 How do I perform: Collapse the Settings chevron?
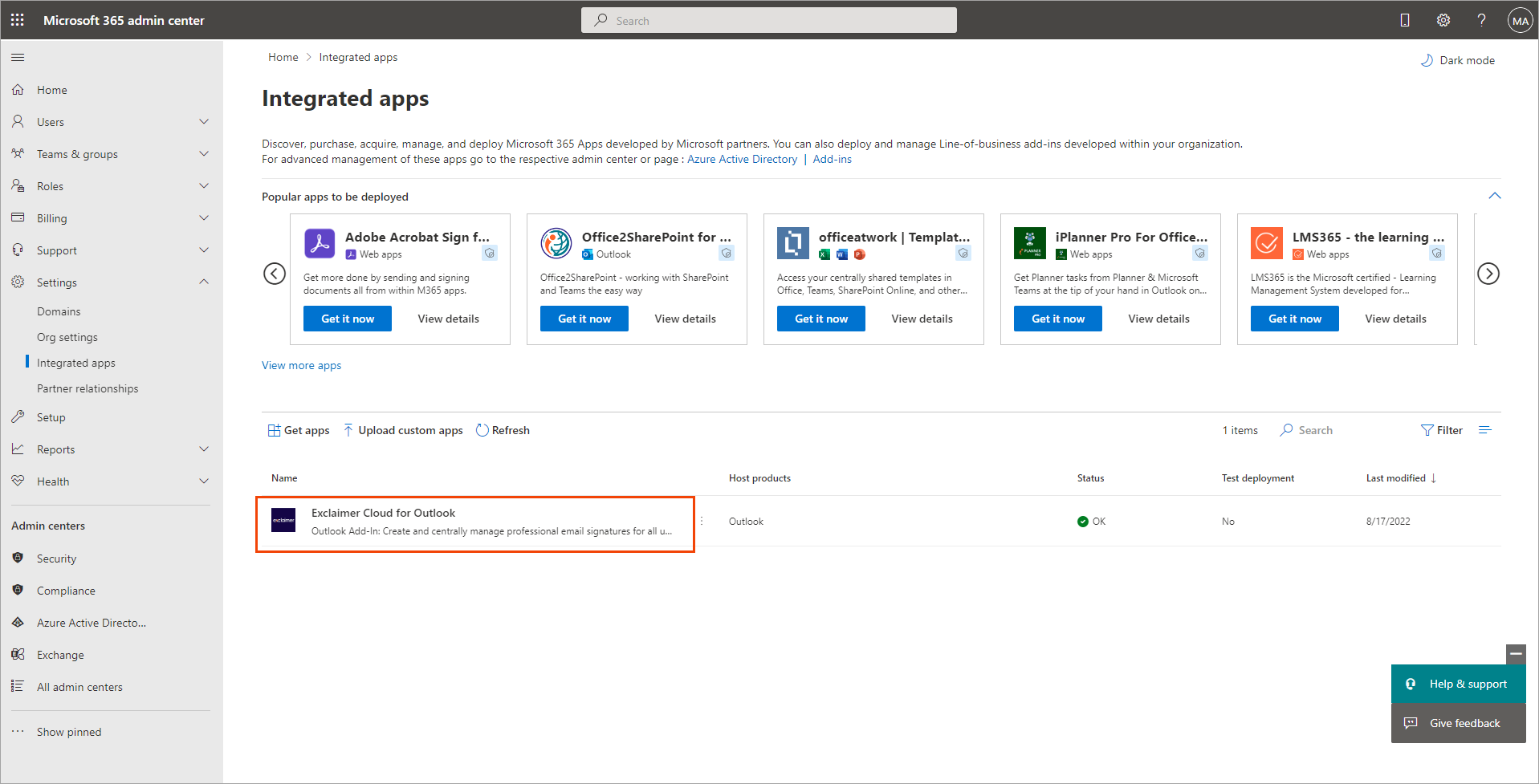(204, 282)
